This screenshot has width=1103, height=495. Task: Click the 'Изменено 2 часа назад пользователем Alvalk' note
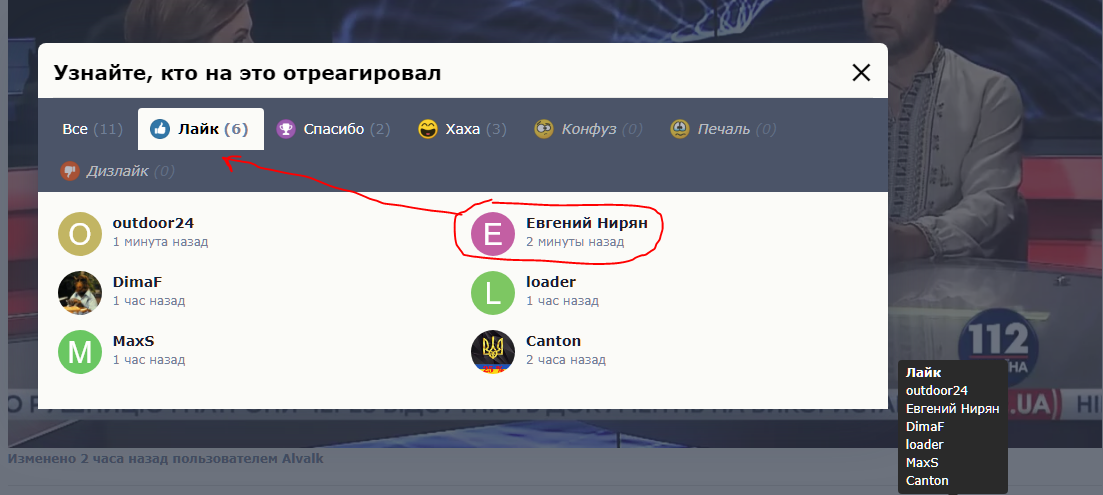tap(165, 458)
